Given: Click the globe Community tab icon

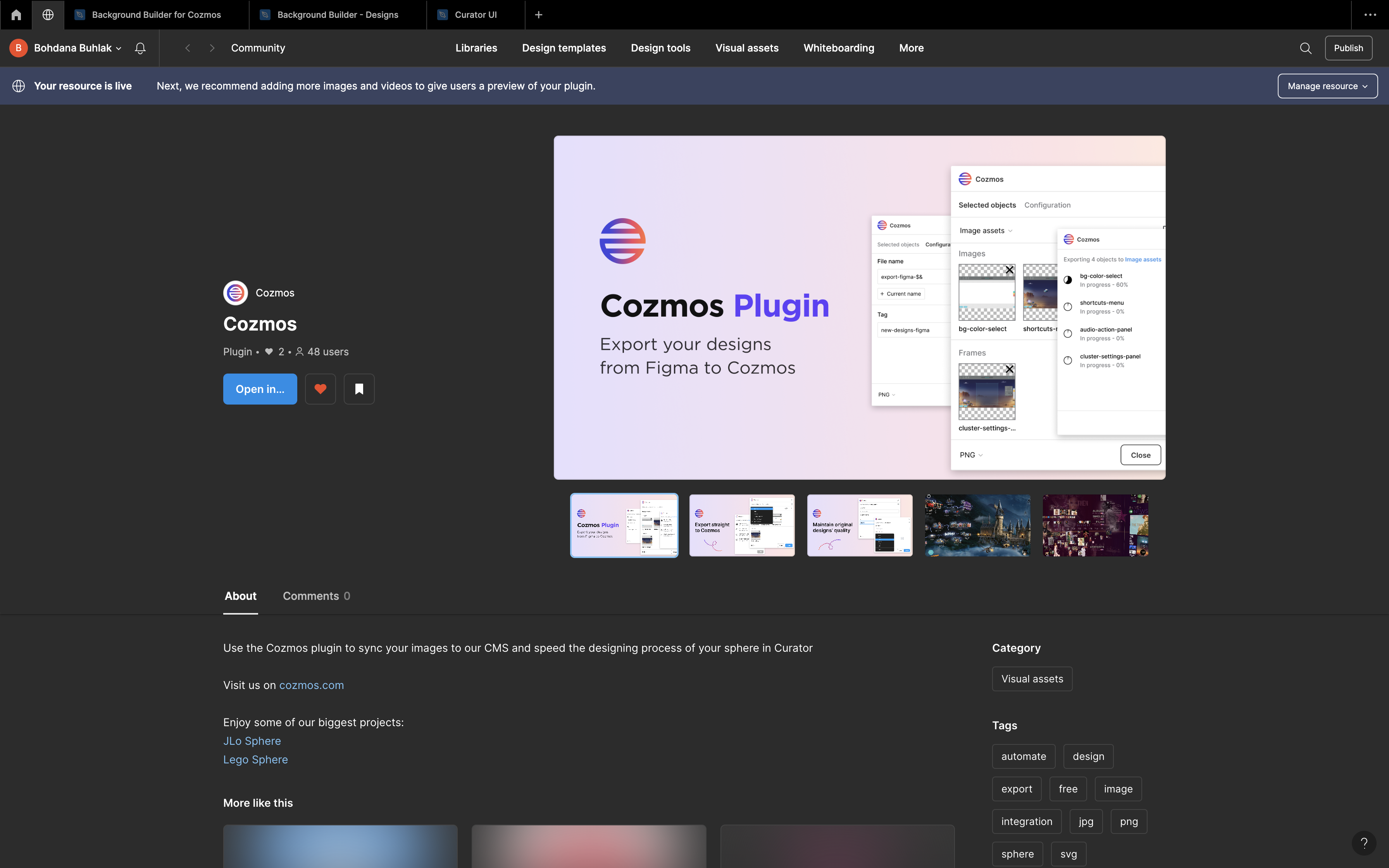Looking at the screenshot, I should (48, 15).
